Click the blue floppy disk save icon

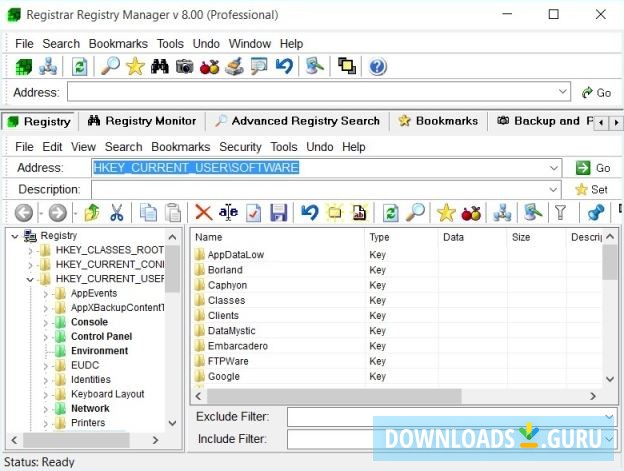tap(279, 213)
